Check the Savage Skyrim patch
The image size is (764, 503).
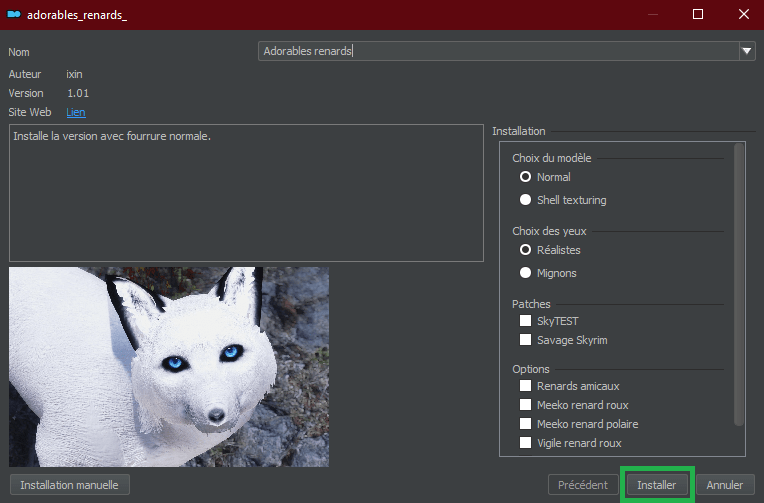click(x=526, y=340)
